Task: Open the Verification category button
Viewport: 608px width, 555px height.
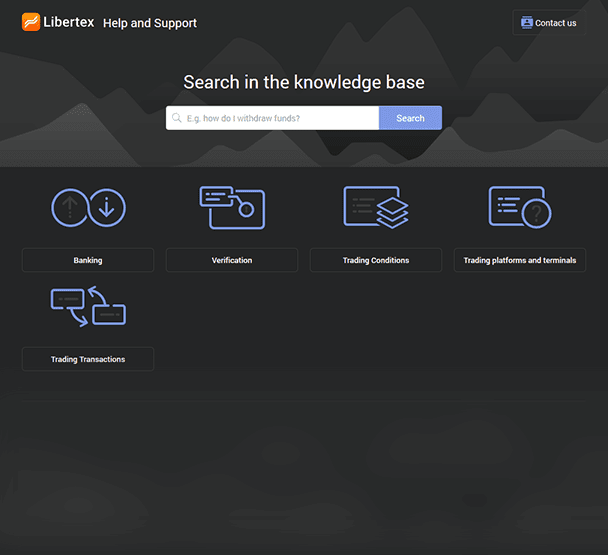Action: click(x=232, y=260)
